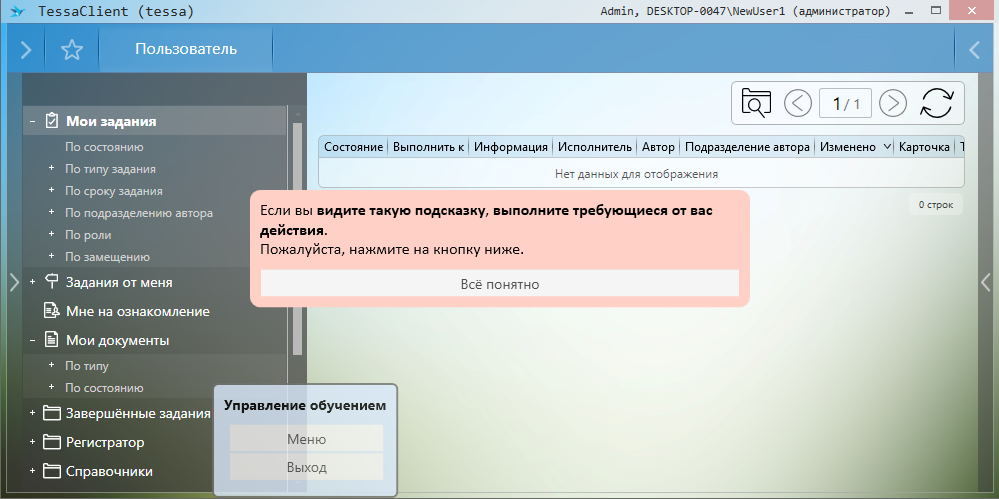Open the Пользователь tab
Image resolution: width=999 pixels, height=499 pixels.
tap(186, 49)
